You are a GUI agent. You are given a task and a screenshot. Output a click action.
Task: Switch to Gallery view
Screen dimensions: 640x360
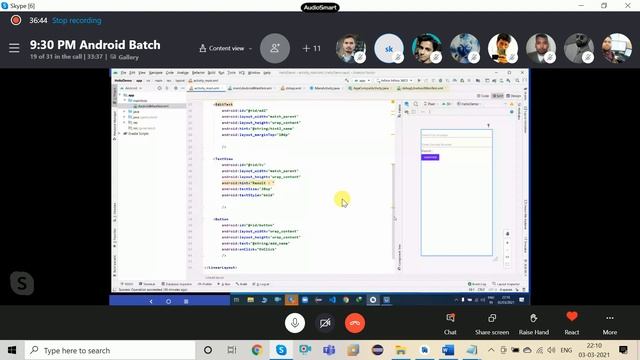[125, 57]
